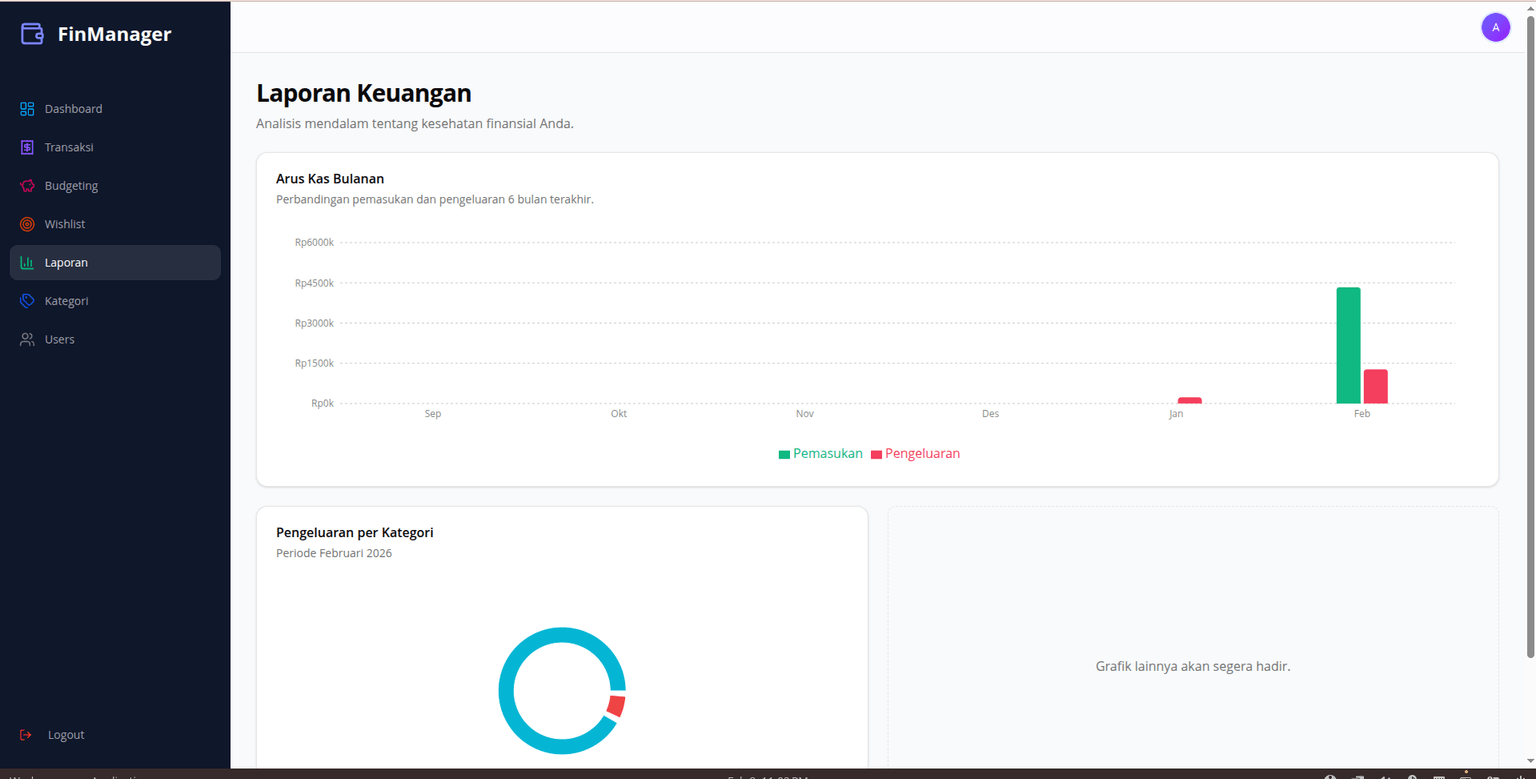Click the Dashboard navigation link
The height and width of the screenshot is (779, 1536).
(x=73, y=108)
